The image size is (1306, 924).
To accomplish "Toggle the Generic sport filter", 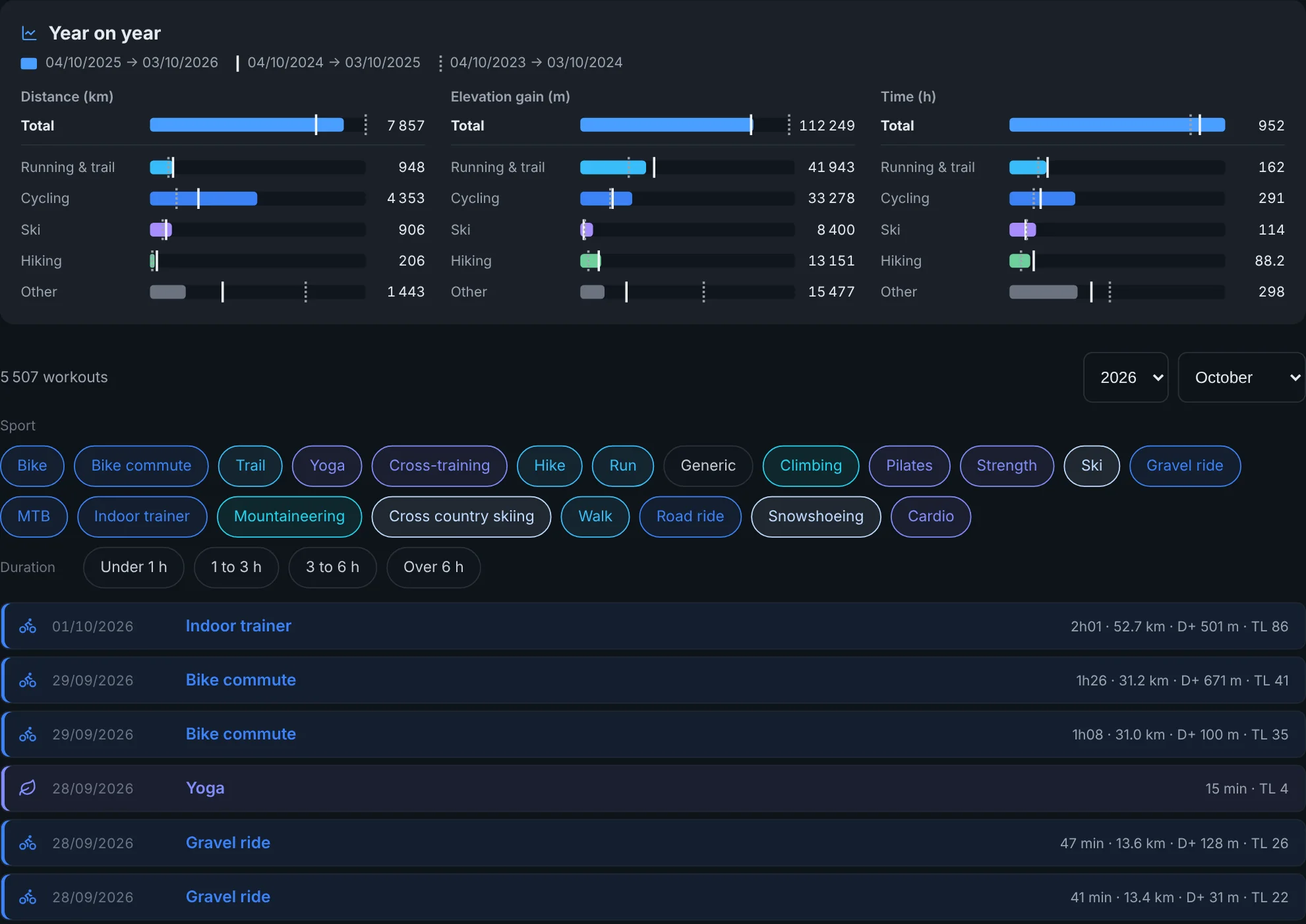I will pos(708,466).
